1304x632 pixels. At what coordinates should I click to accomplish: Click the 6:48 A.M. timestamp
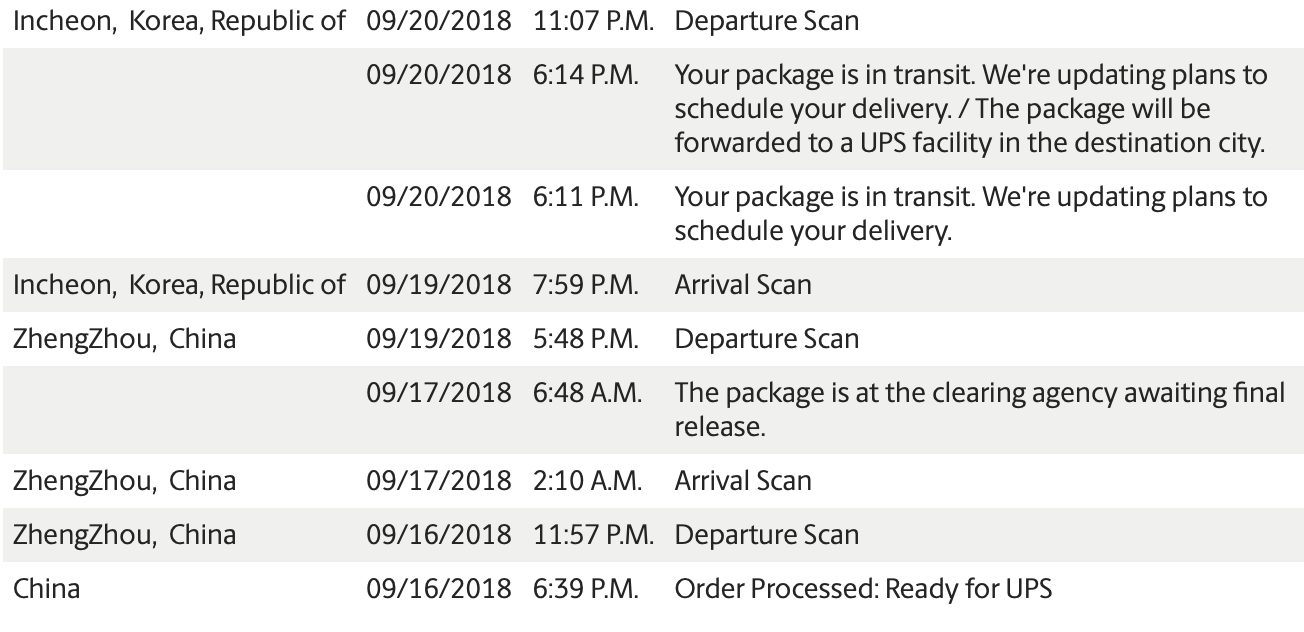(x=588, y=393)
